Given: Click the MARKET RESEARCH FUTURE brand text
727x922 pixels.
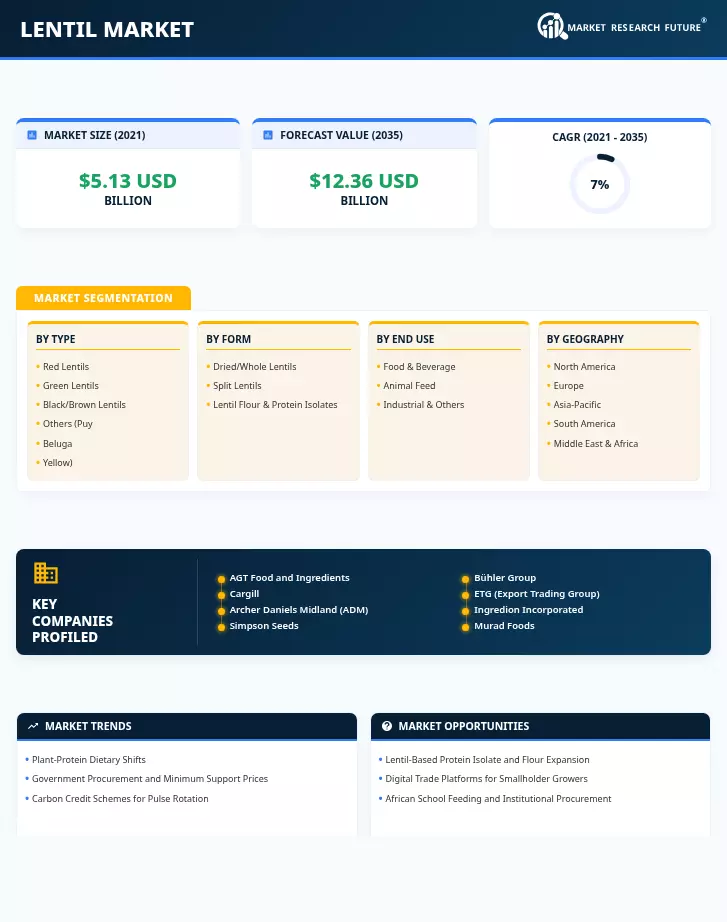Looking at the screenshot, I should pos(634,28).
